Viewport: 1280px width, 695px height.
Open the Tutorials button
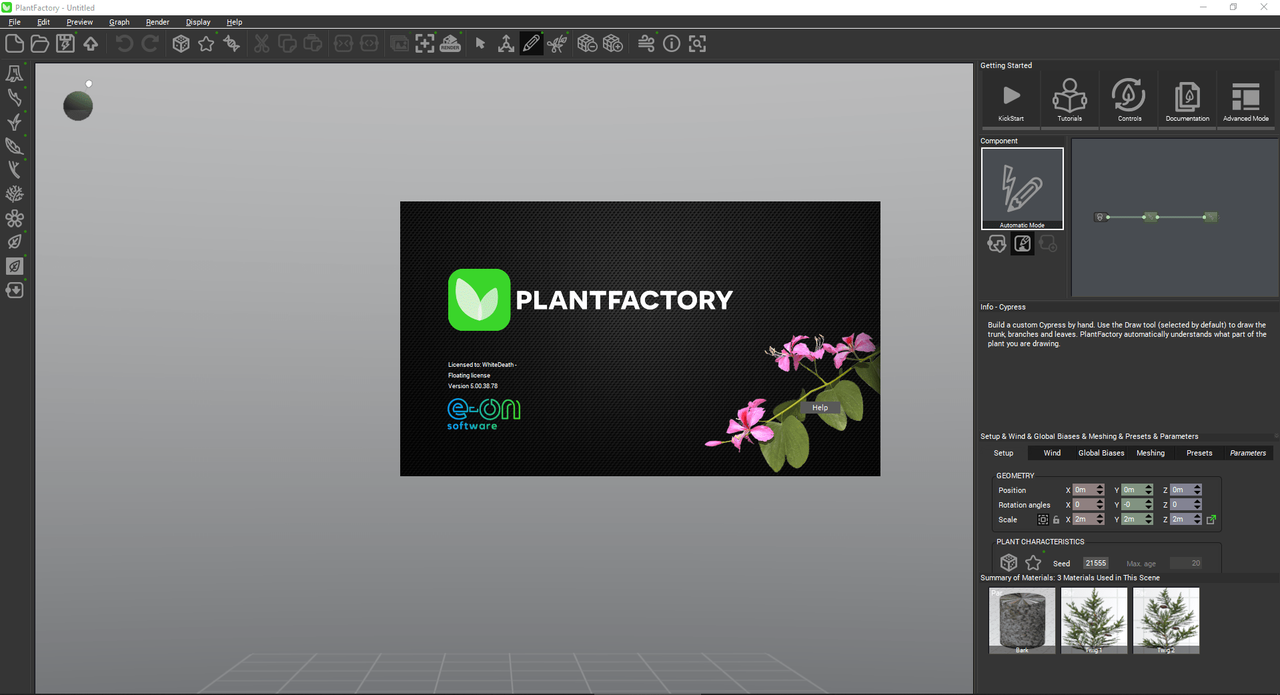click(1070, 99)
